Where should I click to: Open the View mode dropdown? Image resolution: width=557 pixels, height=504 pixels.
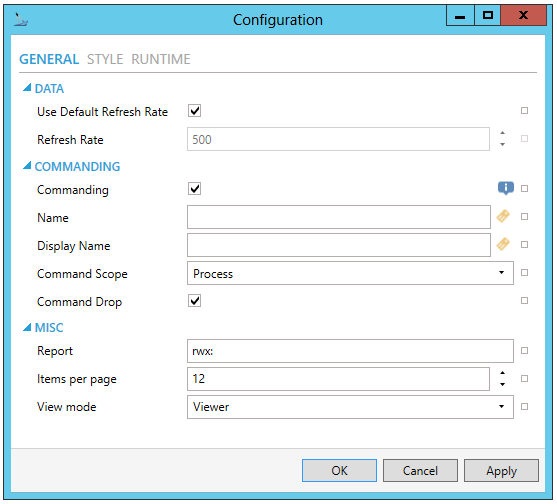pyautogui.click(x=350, y=407)
